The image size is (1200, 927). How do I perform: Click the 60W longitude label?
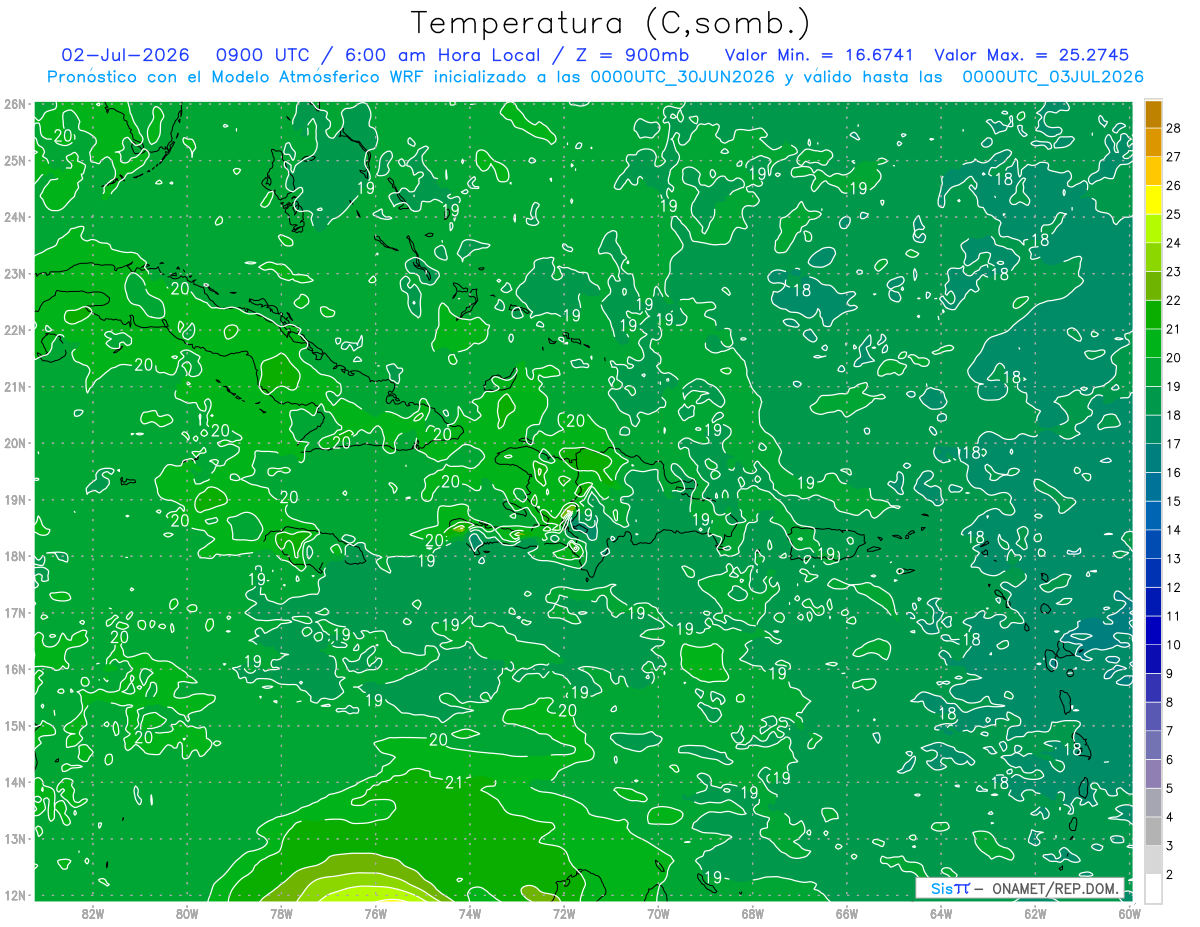point(1129,912)
